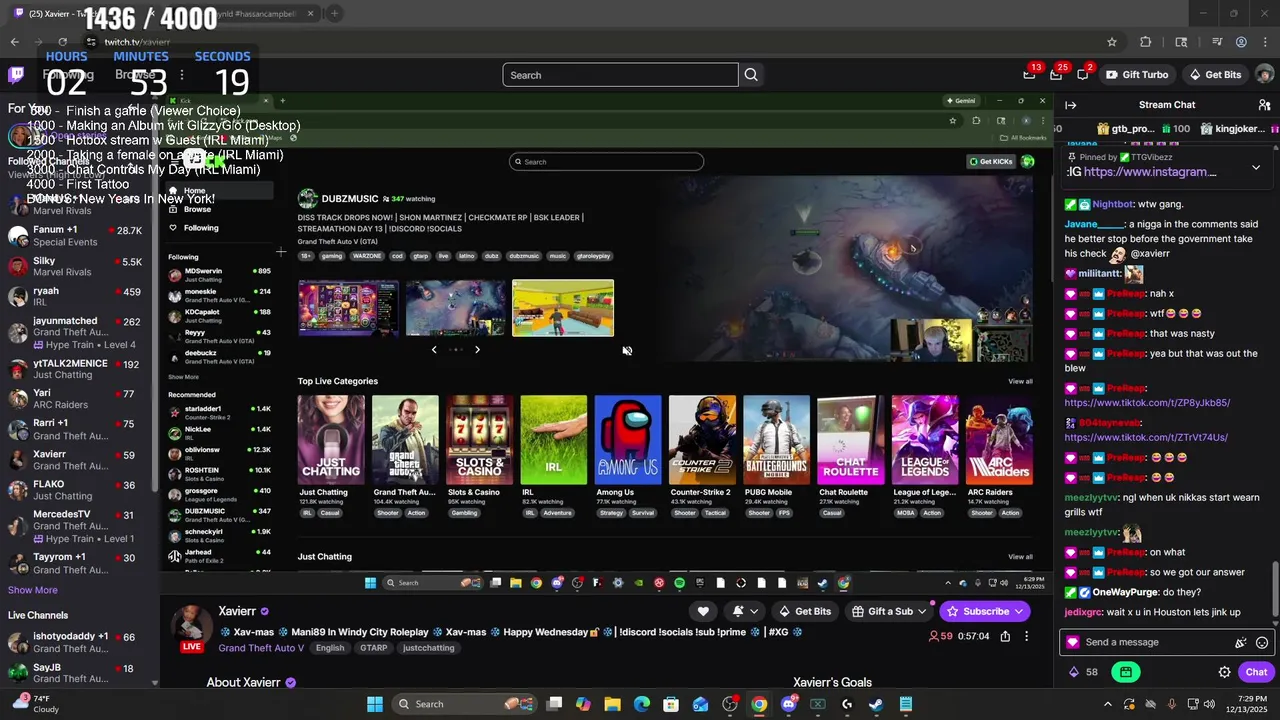Open Prime loot crown icon with 13 badge
Image resolution: width=1280 pixels, height=720 pixels.
click(x=1029, y=75)
